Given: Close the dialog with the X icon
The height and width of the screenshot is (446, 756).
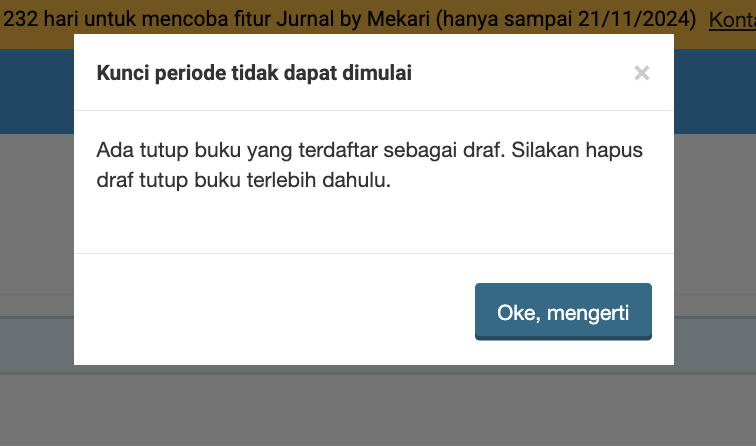Looking at the screenshot, I should coord(642,73).
